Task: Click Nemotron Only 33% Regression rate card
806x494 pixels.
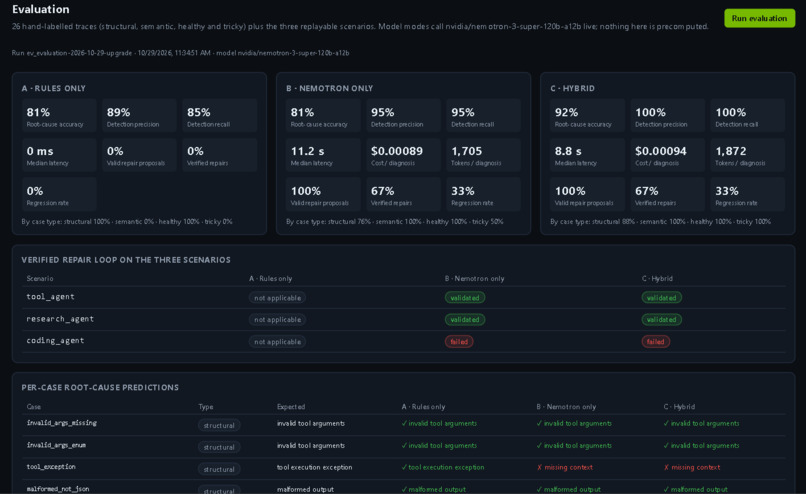Action: (x=484, y=194)
